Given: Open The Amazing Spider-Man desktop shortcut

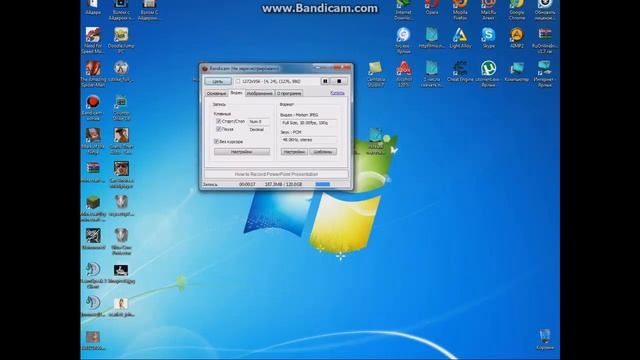Looking at the screenshot, I should 93,73.
